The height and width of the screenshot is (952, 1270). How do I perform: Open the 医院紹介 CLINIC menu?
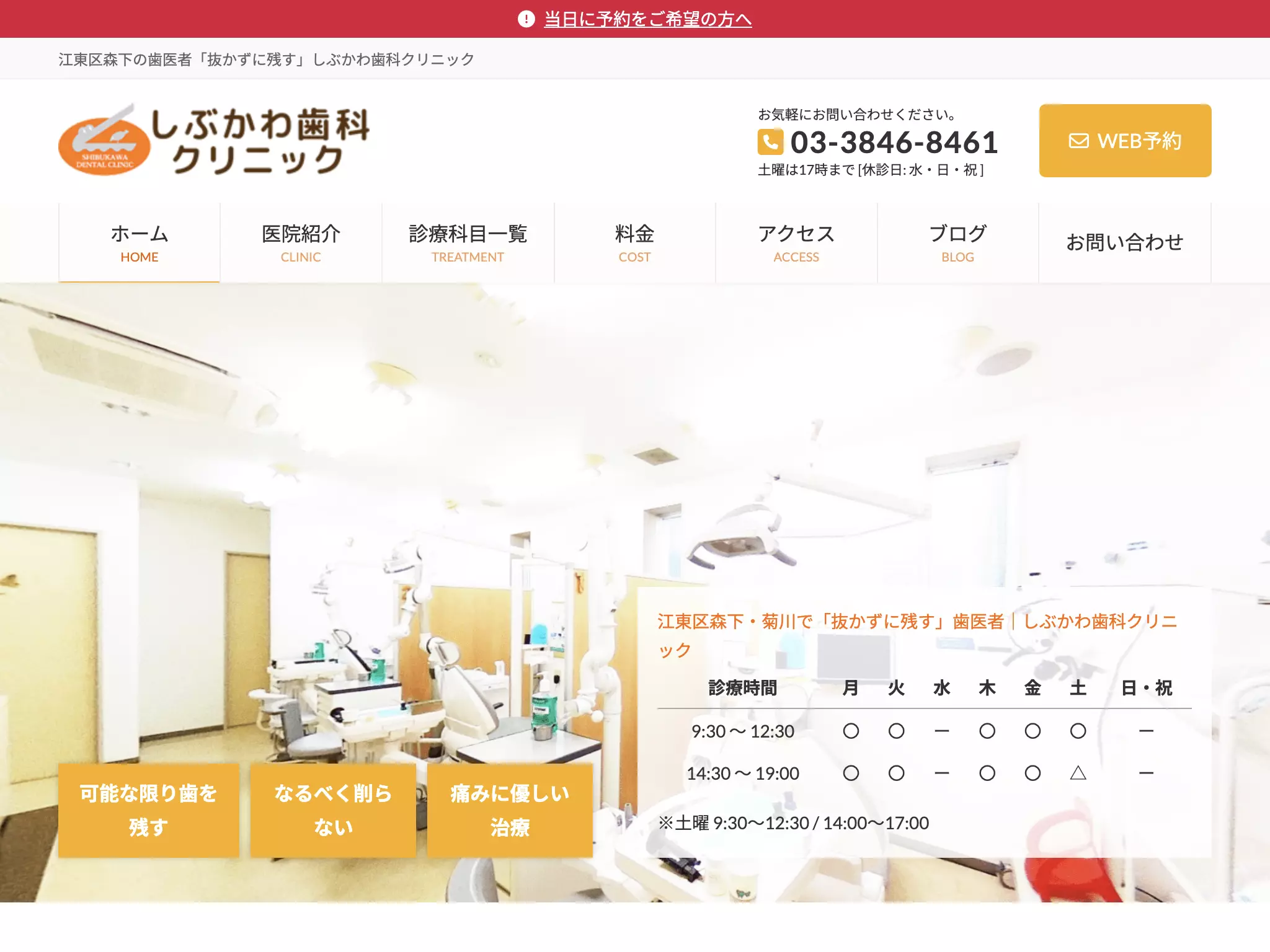(x=301, y=243)
